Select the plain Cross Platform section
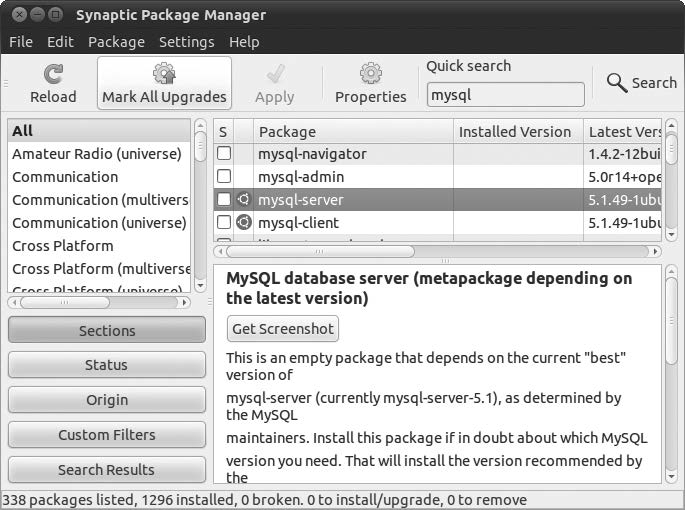This screenshot has width=685, height=510. [x=99, y=246]
